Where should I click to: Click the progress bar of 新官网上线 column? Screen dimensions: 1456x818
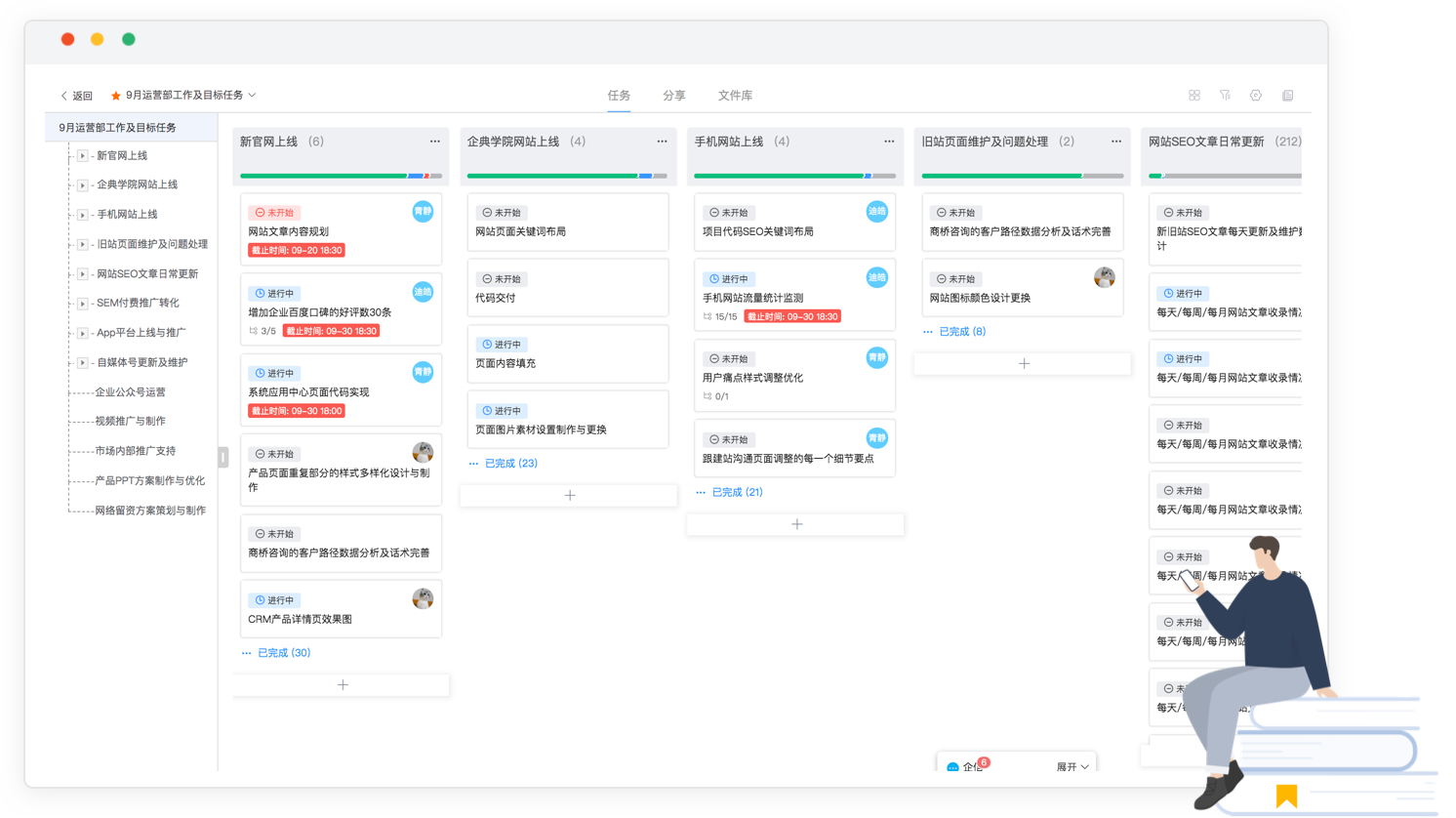click(341, 176)
